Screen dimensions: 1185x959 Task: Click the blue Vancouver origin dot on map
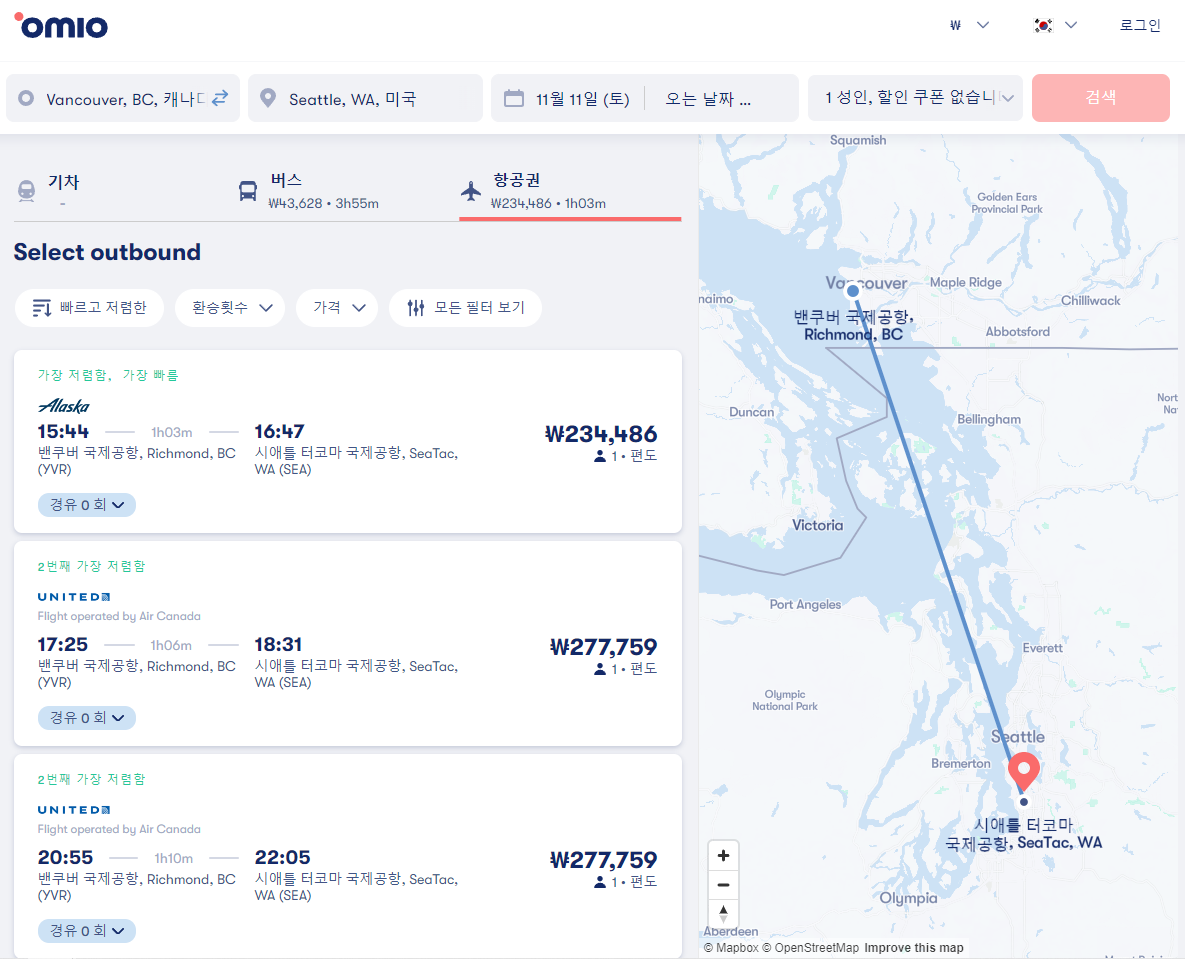tap(852, 291)
